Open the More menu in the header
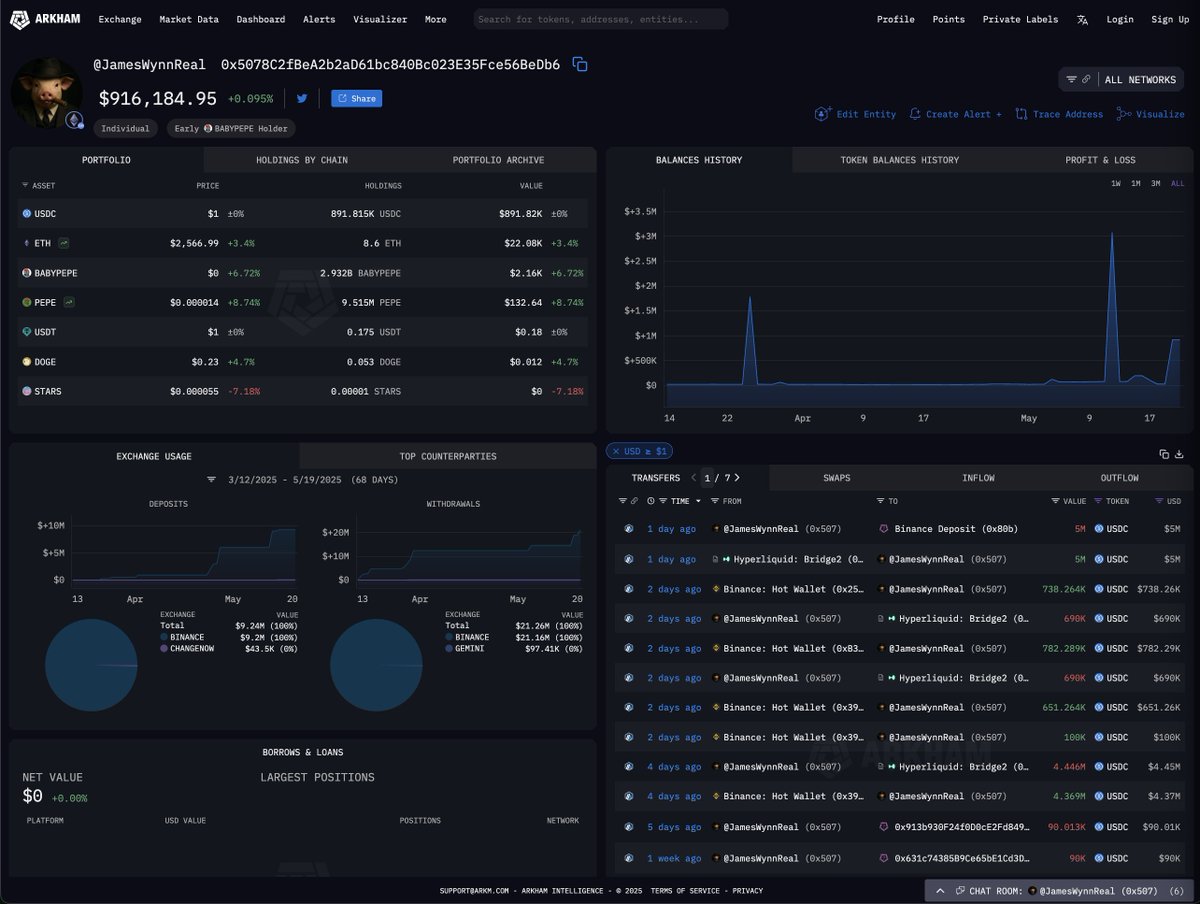Screen dimensions: 1200x904 (436, 19)
